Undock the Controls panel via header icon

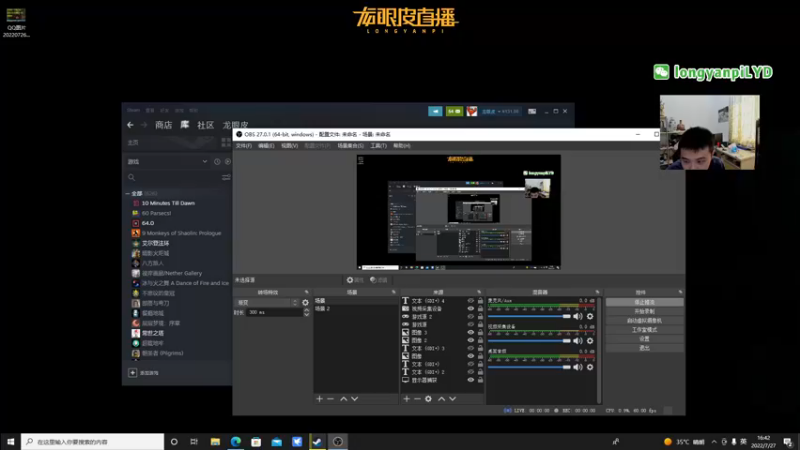680,292
